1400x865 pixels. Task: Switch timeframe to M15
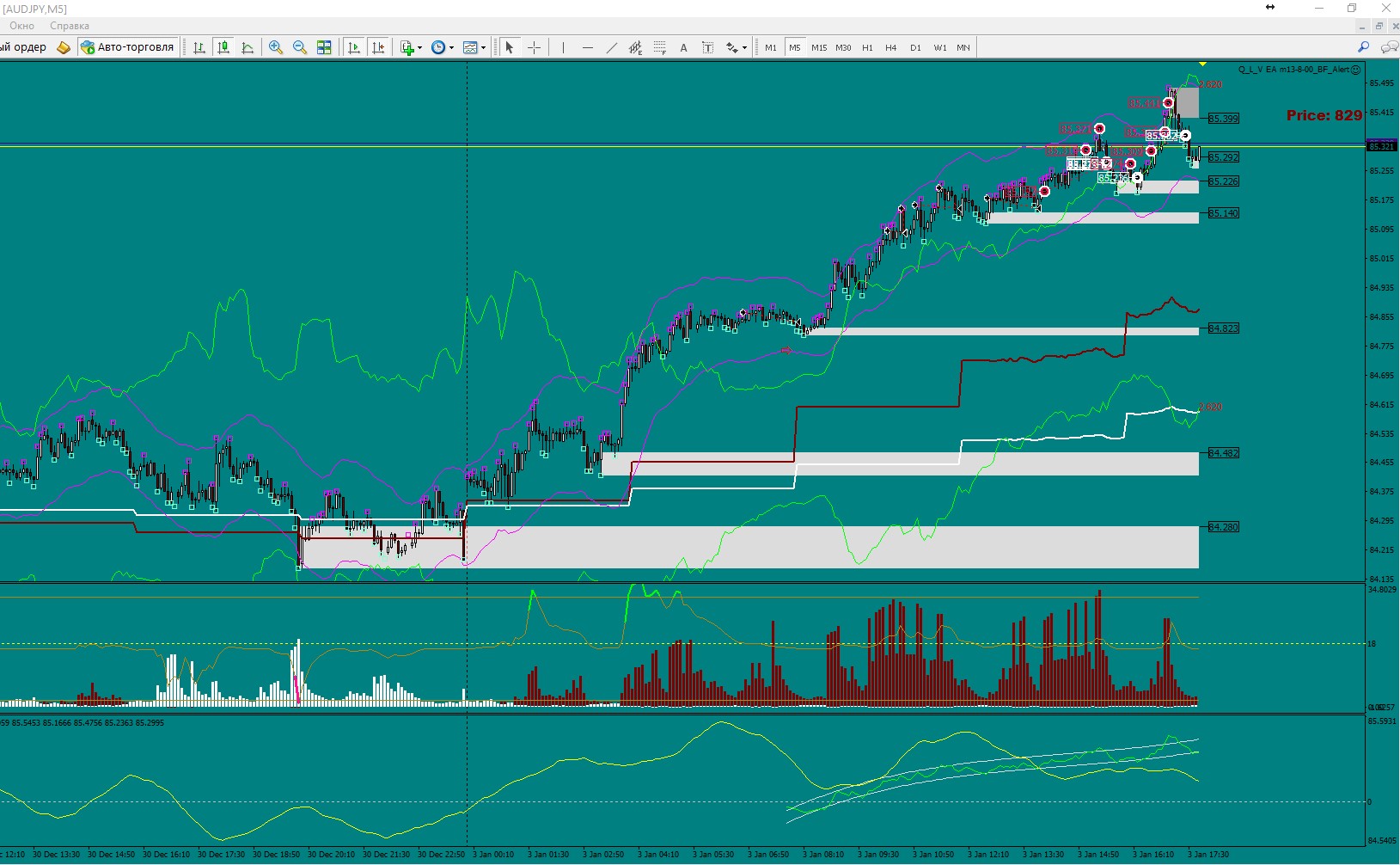(819, 47)
